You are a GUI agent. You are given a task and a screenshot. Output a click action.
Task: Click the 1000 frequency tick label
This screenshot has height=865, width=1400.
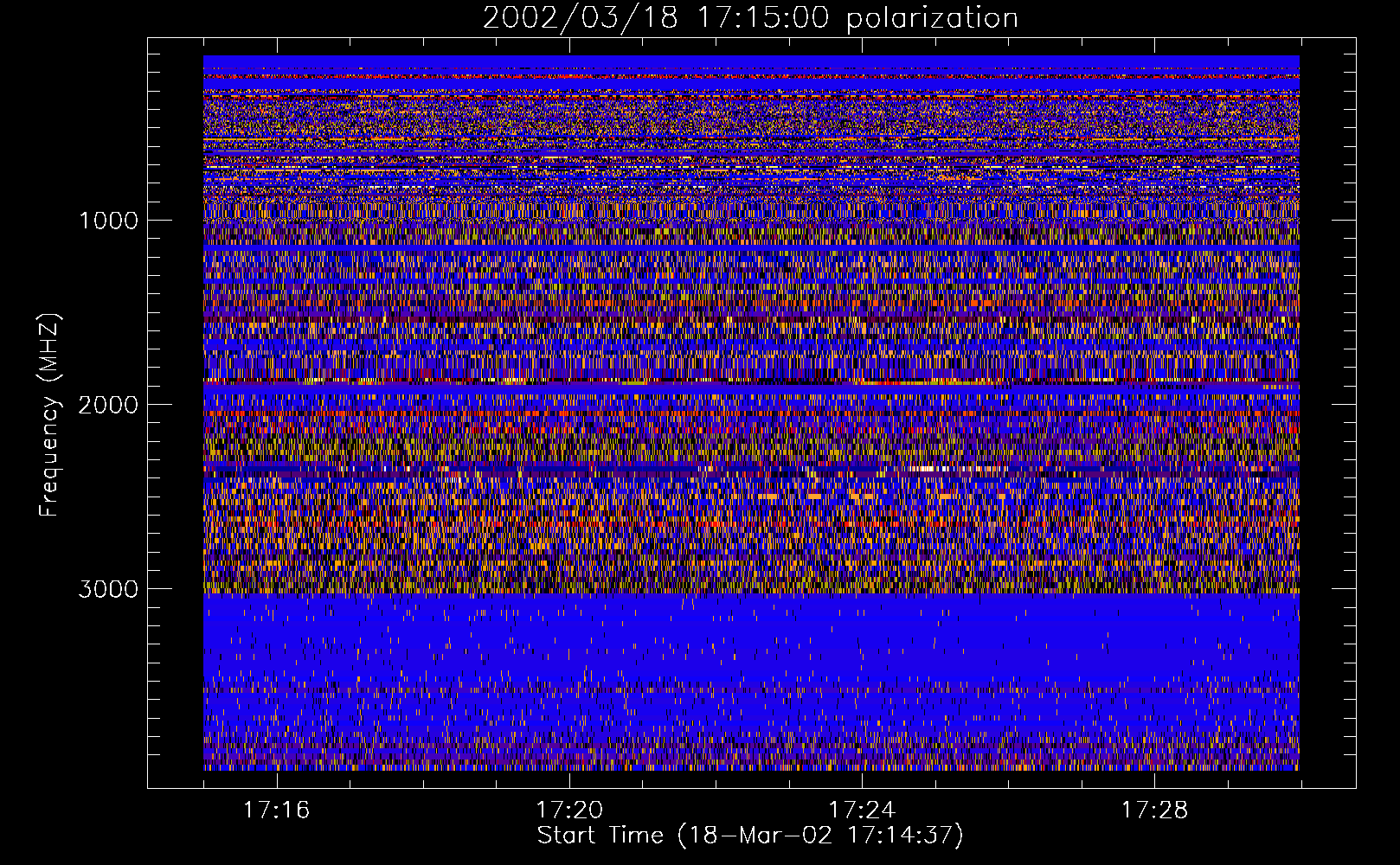[109, 221]
